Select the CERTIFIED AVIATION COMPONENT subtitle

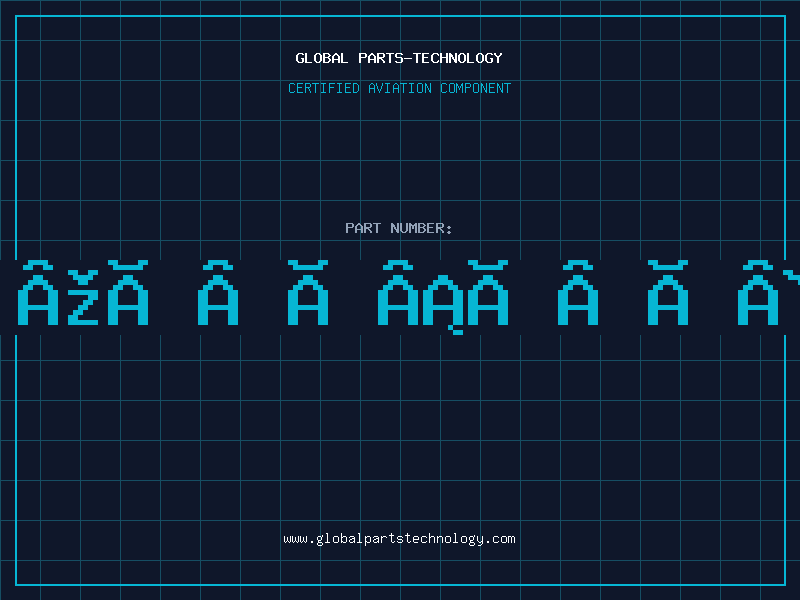pyautogui.click(x=399, y=88)
